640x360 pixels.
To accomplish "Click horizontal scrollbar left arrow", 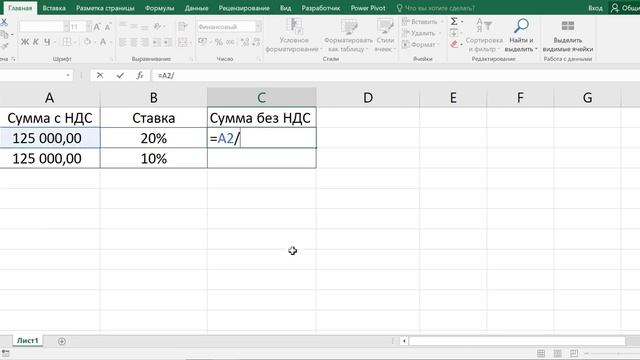I will click(x=404, y=341).
